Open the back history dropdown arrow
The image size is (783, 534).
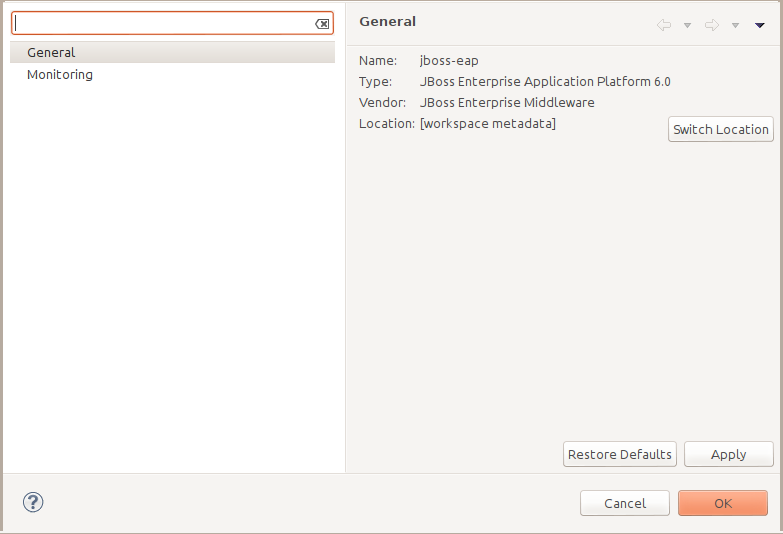[x=687, y=25]
